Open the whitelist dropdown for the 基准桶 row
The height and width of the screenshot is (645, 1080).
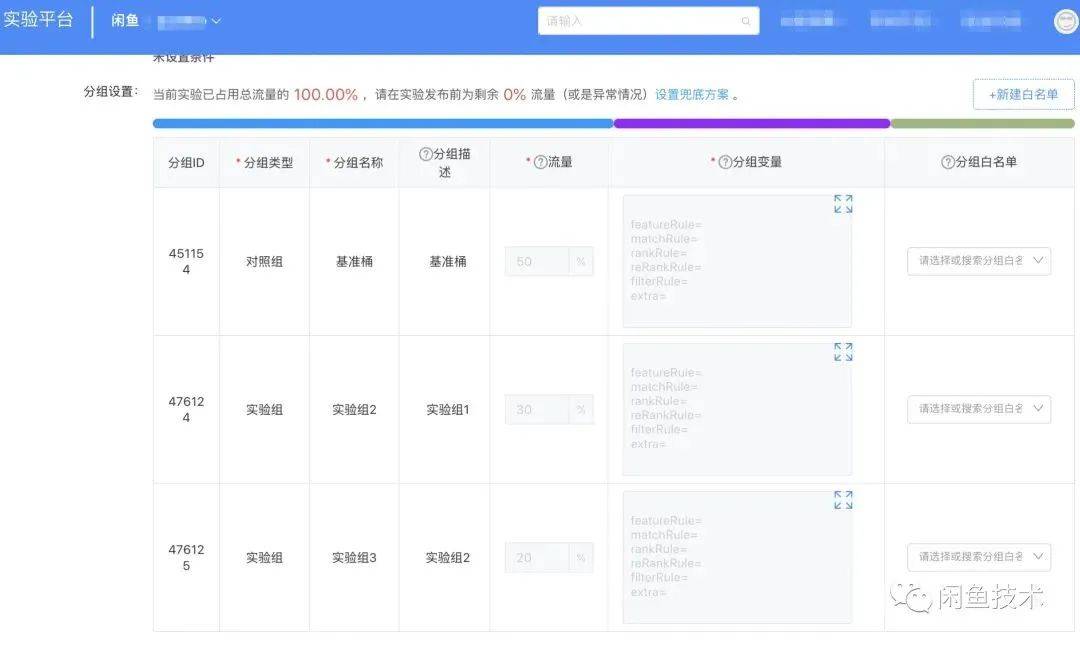pos(979,261)
